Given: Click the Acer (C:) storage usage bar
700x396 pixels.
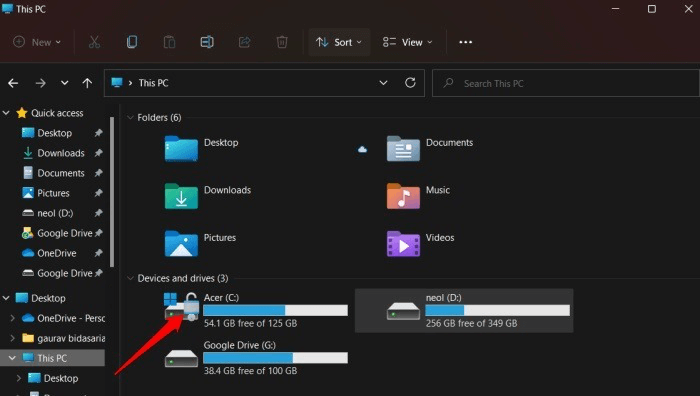Looking at the screenshot, I should point(275,310).
